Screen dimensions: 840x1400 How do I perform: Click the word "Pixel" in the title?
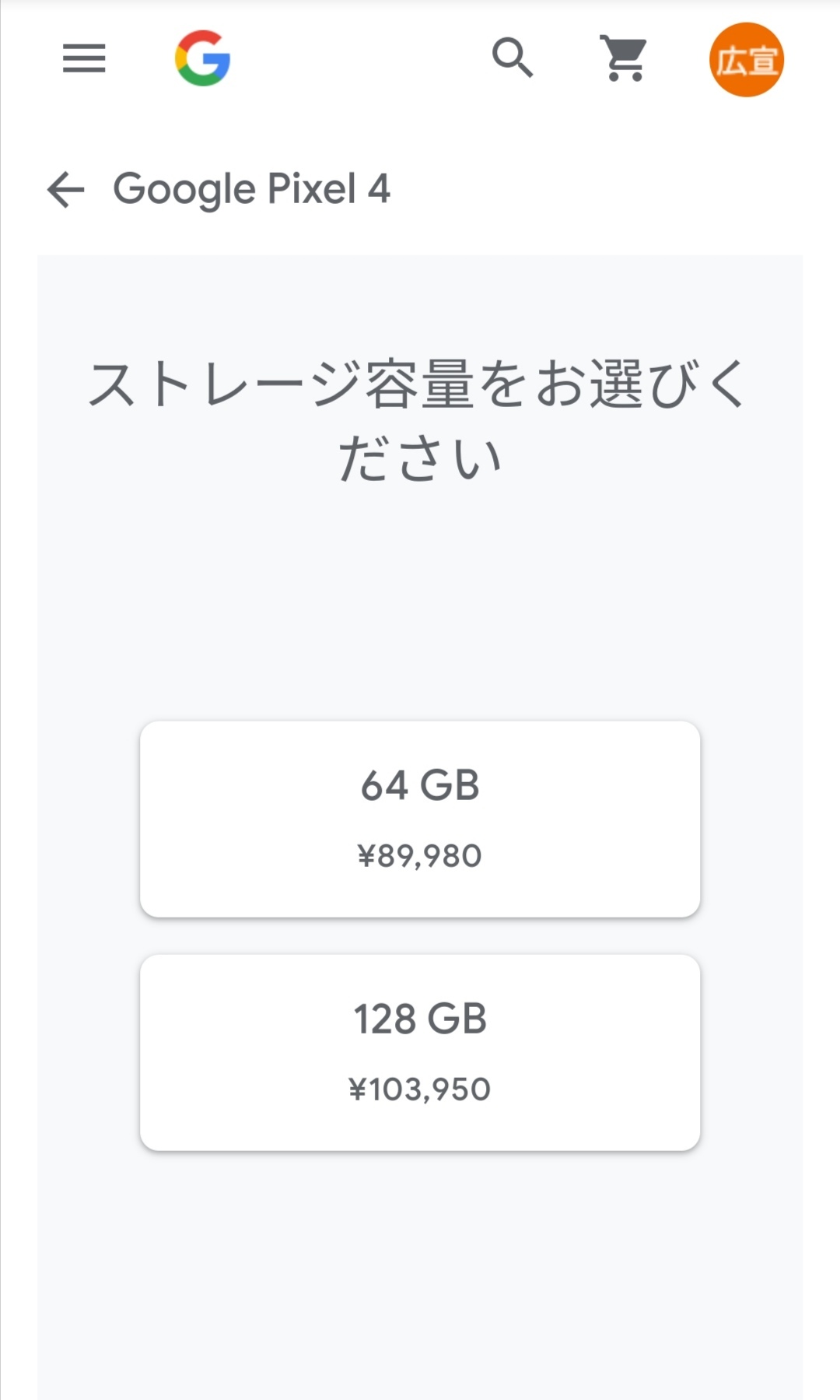coord(312,189)
